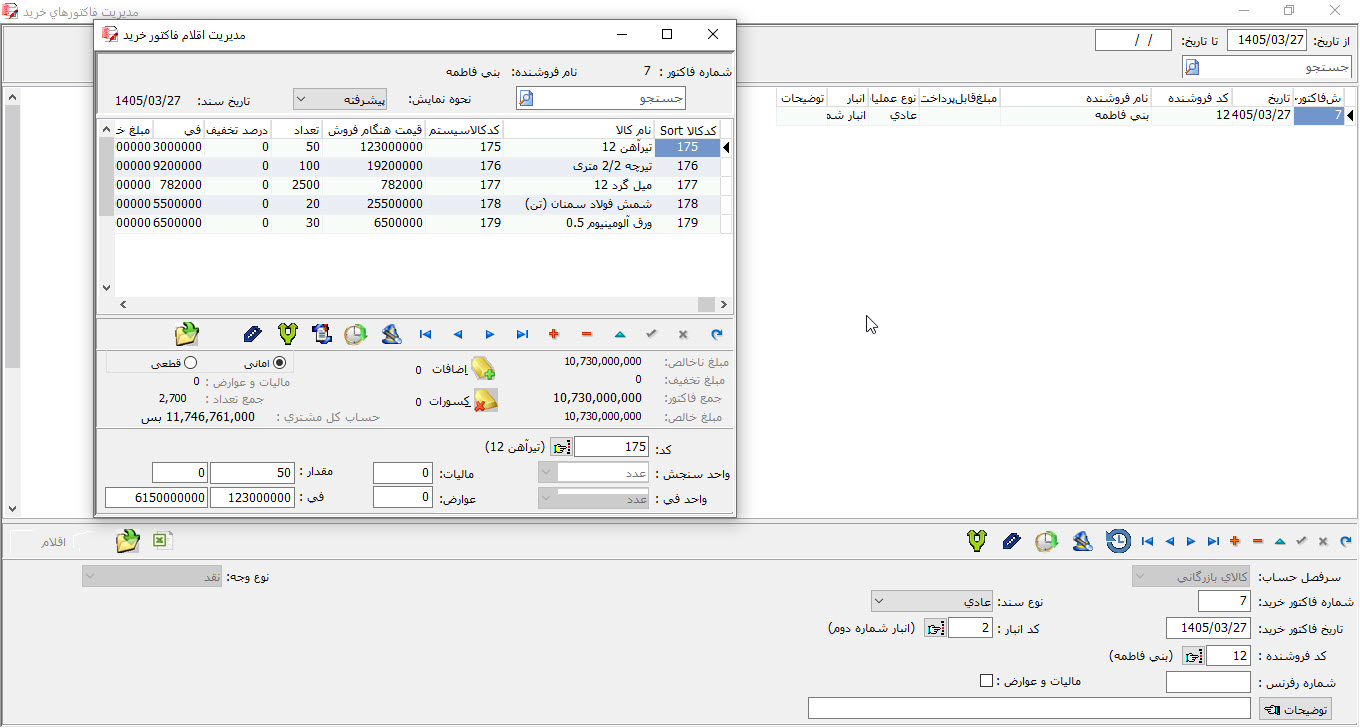Click the vertical scrollbar at main window left edge

tap(12, 303)
